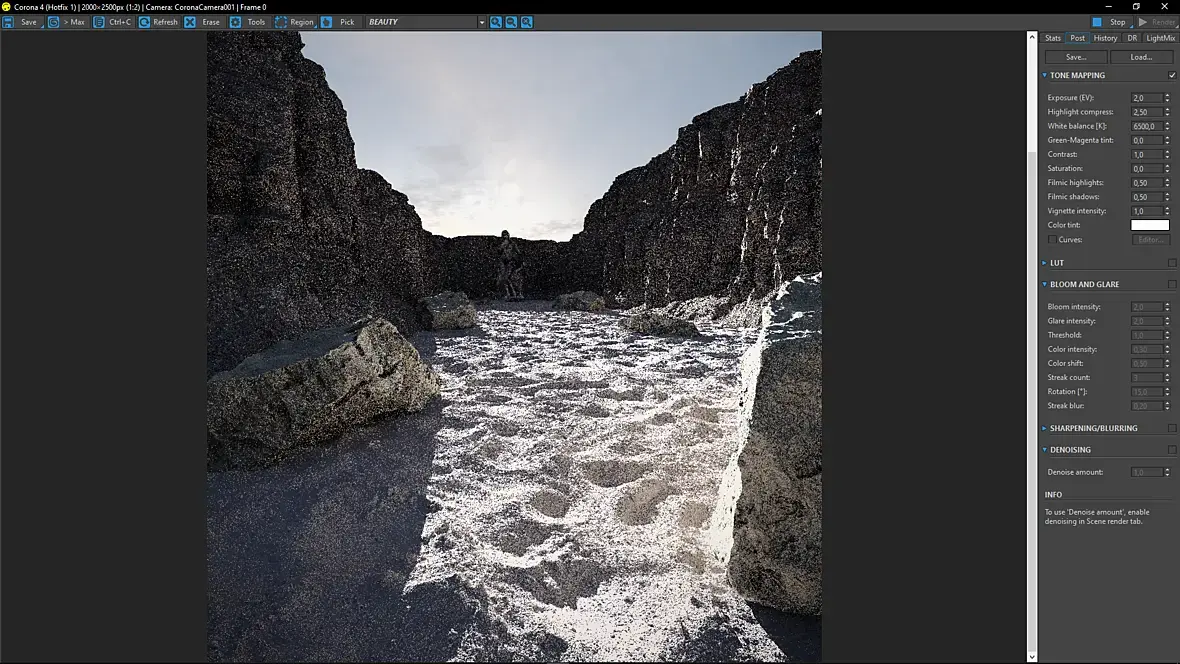The width and height of the screenshot is (1180, 664).
Task: Enable the Denoising checkbox
Action: [1172, 450]
